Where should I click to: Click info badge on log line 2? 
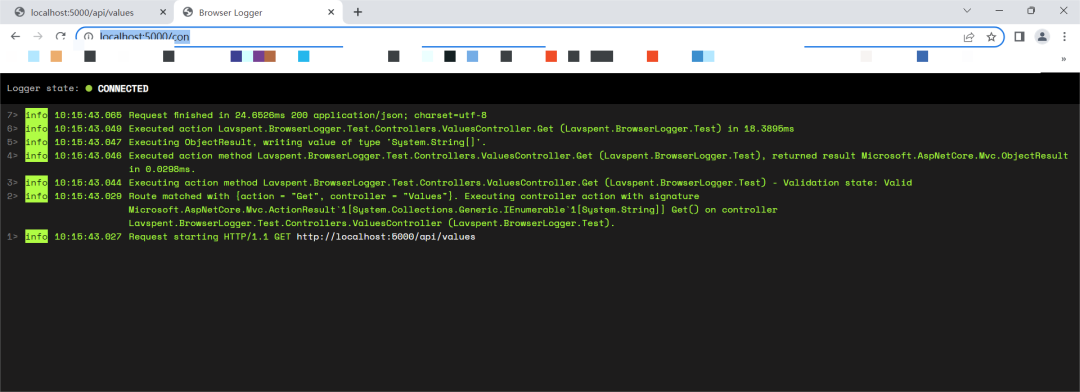tap(37, 196)
